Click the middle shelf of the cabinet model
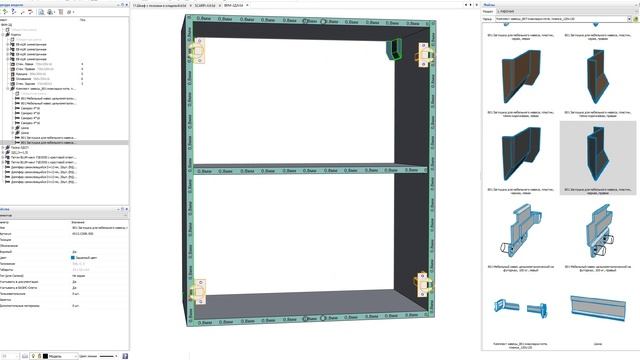The height and width of the screenshot is (360, 640). 310,169
